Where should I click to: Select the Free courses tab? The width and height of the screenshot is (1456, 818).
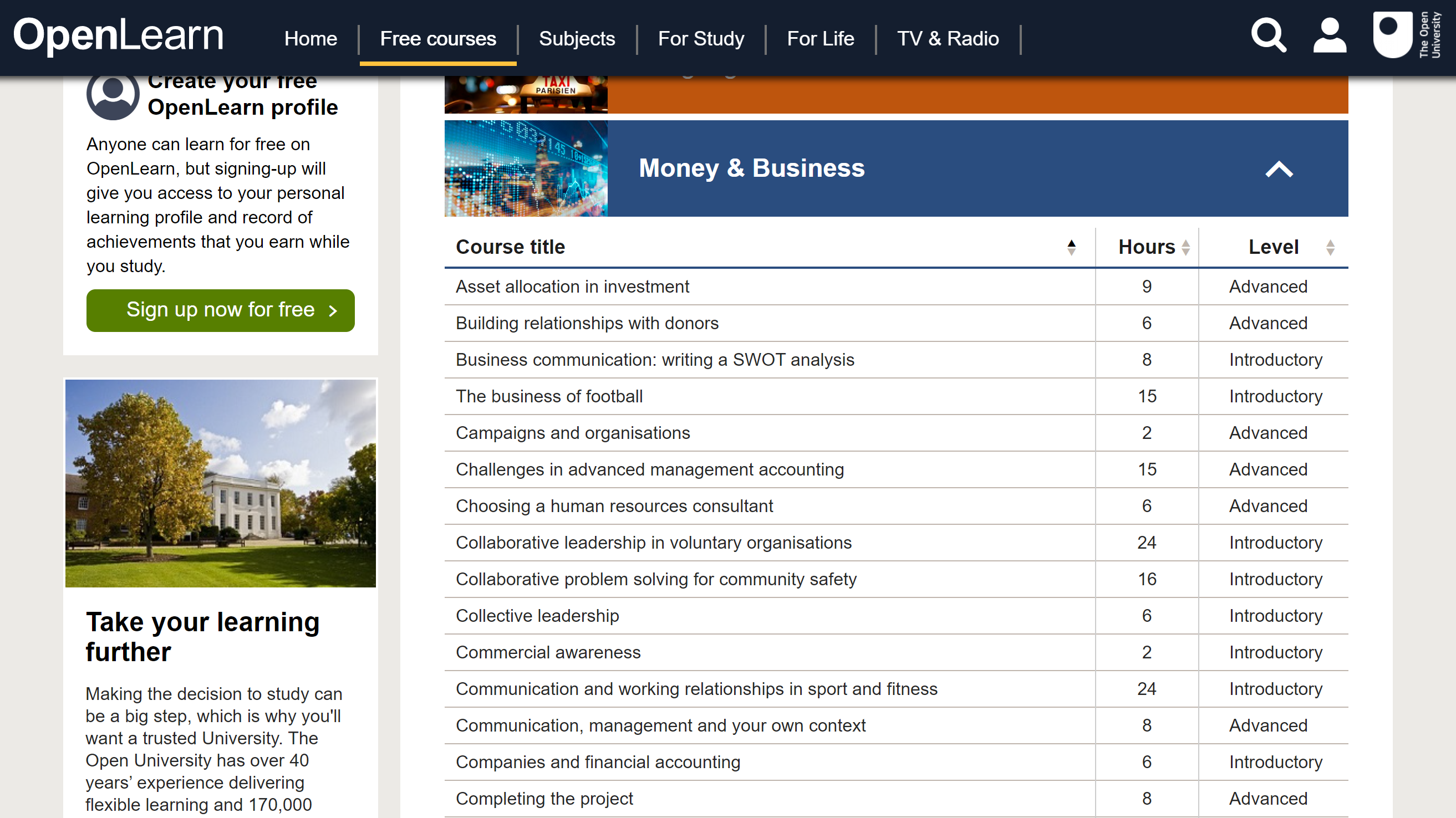tap(438, 39)
